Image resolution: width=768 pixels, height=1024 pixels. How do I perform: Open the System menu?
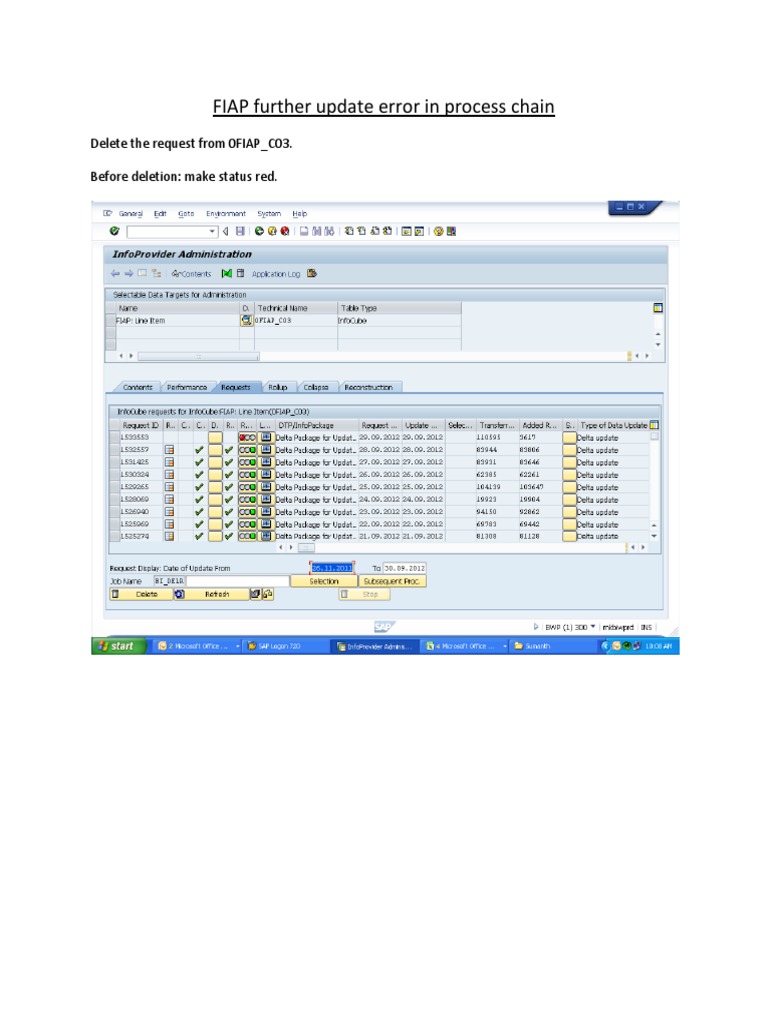(x=269, y=214)
